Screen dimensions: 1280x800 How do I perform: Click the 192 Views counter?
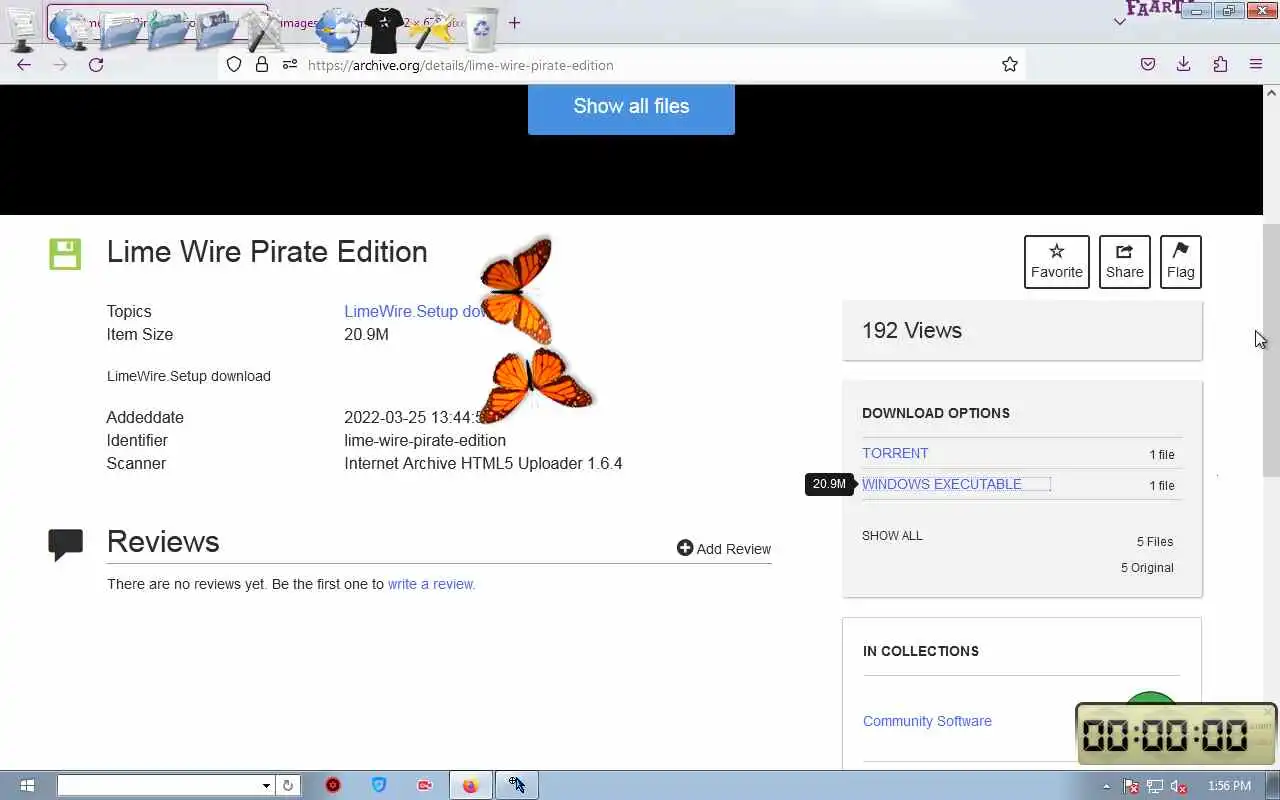[x=912, y=331]
